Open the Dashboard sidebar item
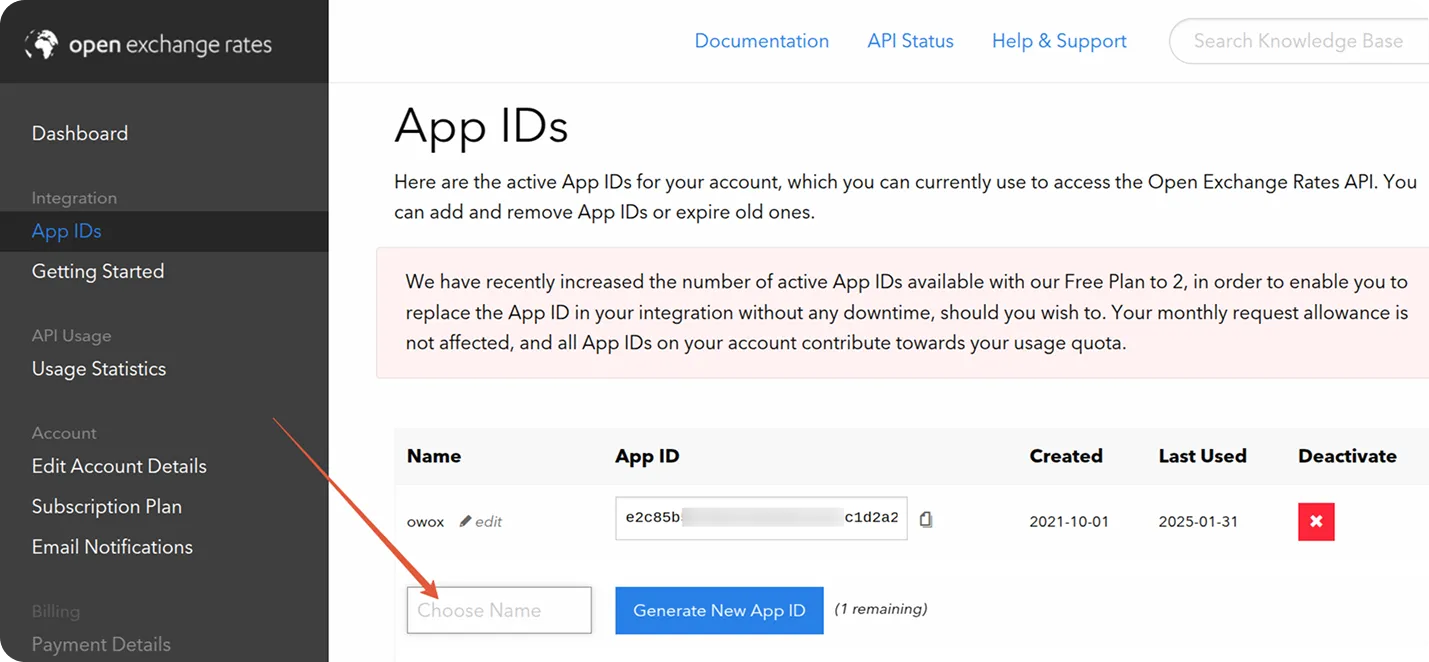Image resolution: width=1429 pixels, height=662 pixels. click(80, 133)
